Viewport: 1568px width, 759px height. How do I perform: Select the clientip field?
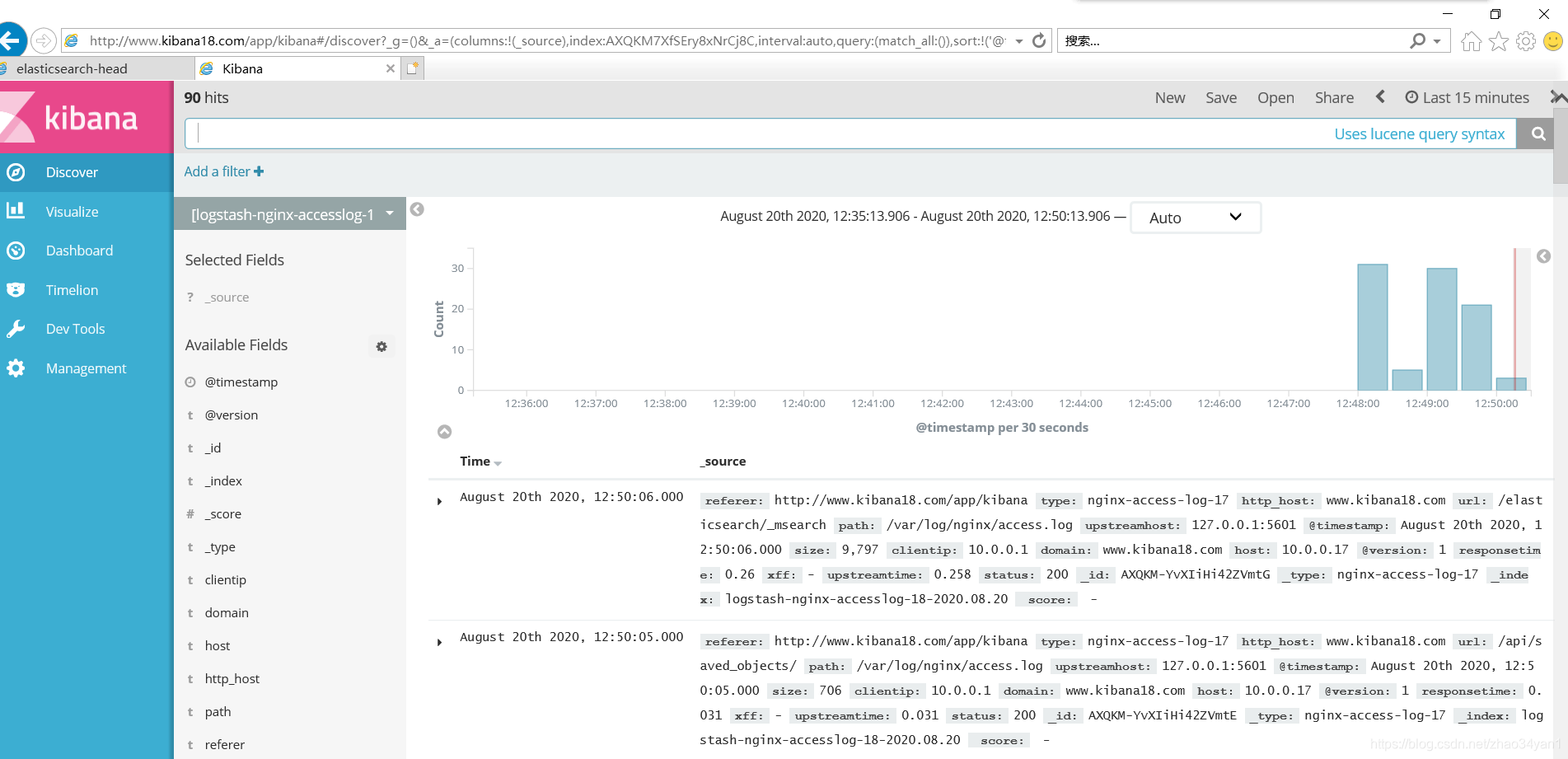pos(226,580)
